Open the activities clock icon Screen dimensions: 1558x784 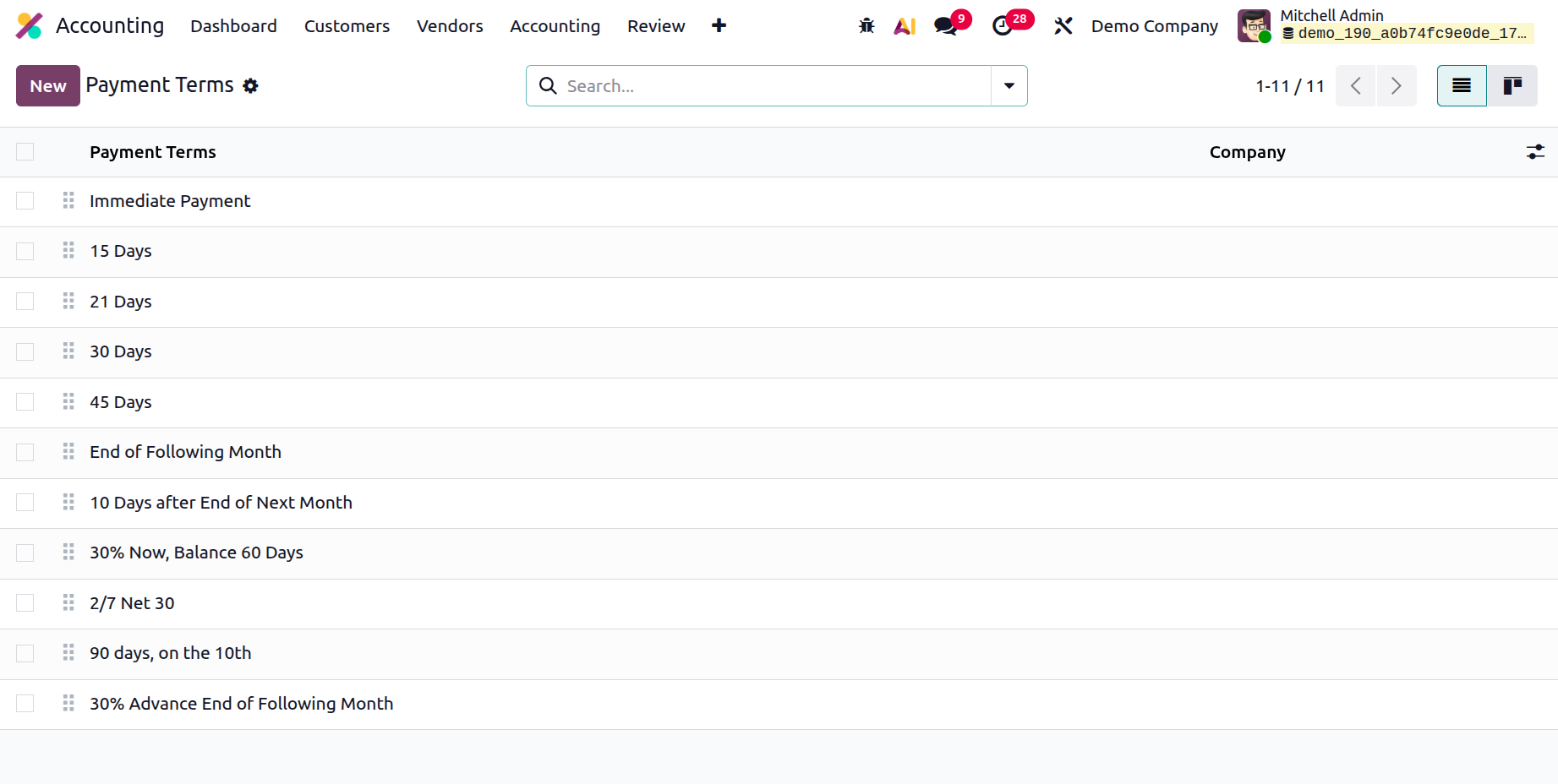(x=1003, y=26)
